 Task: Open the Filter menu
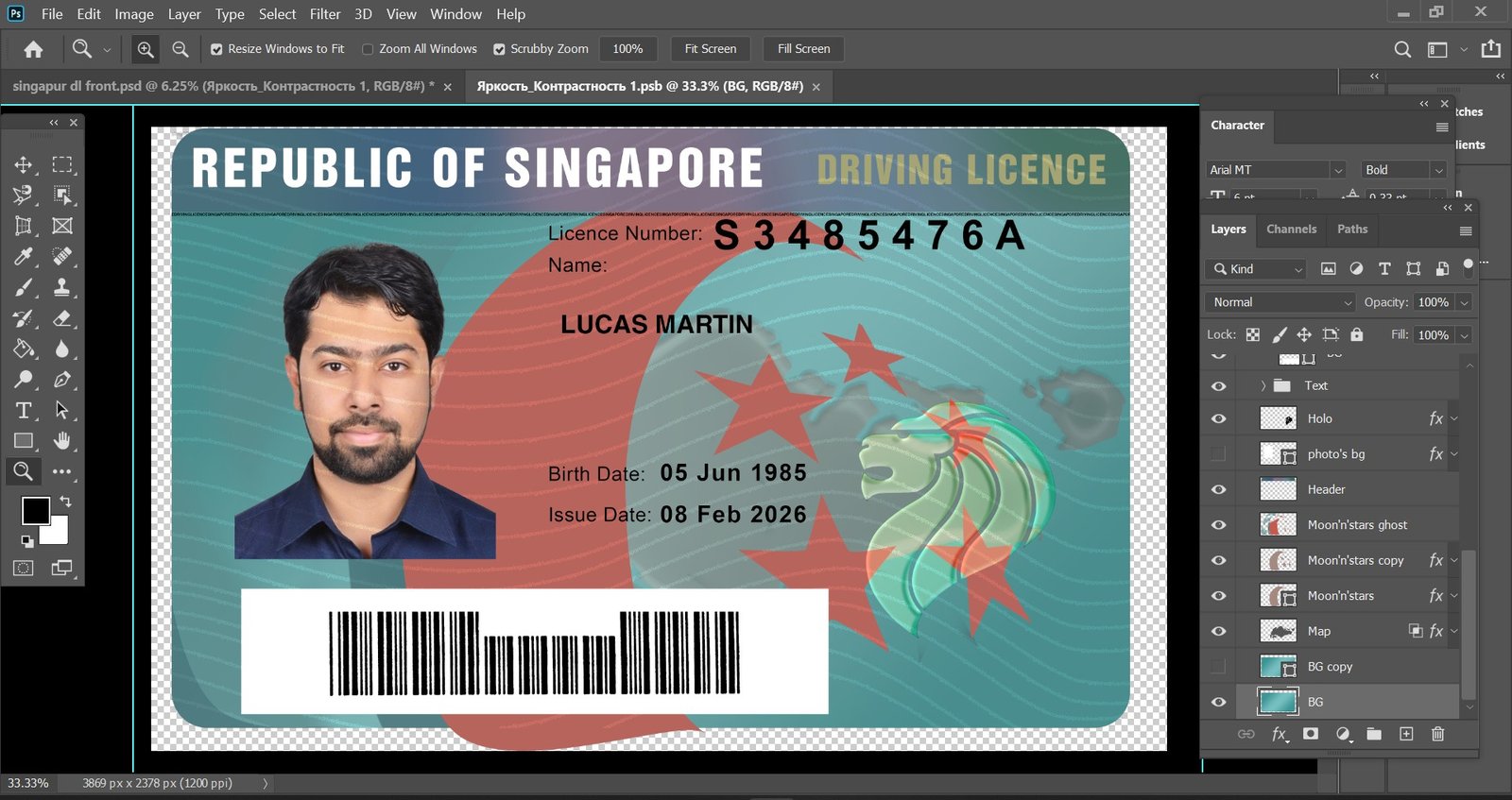point(324,14)
